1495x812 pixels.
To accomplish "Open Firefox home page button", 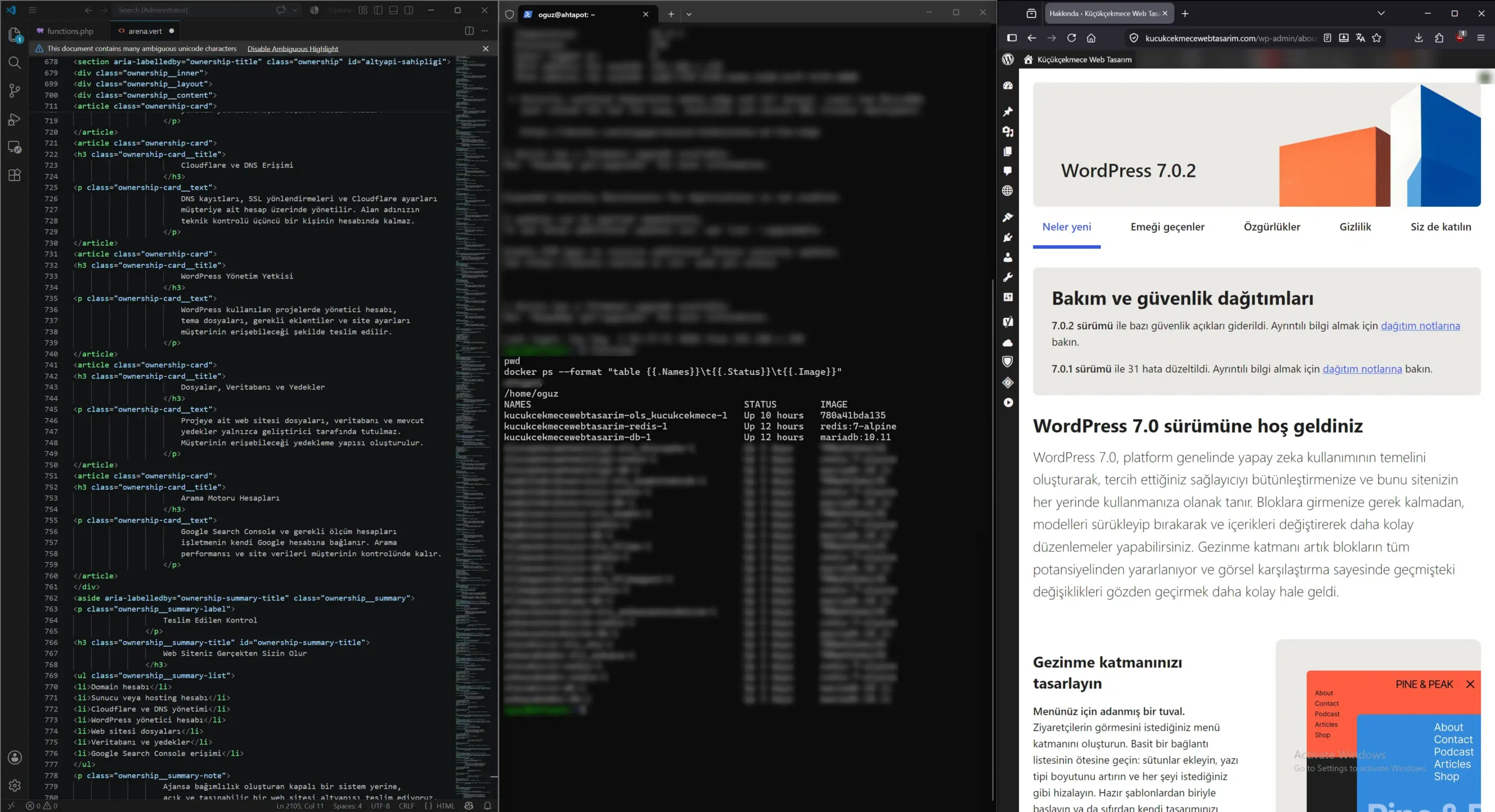I will 1091,38.
